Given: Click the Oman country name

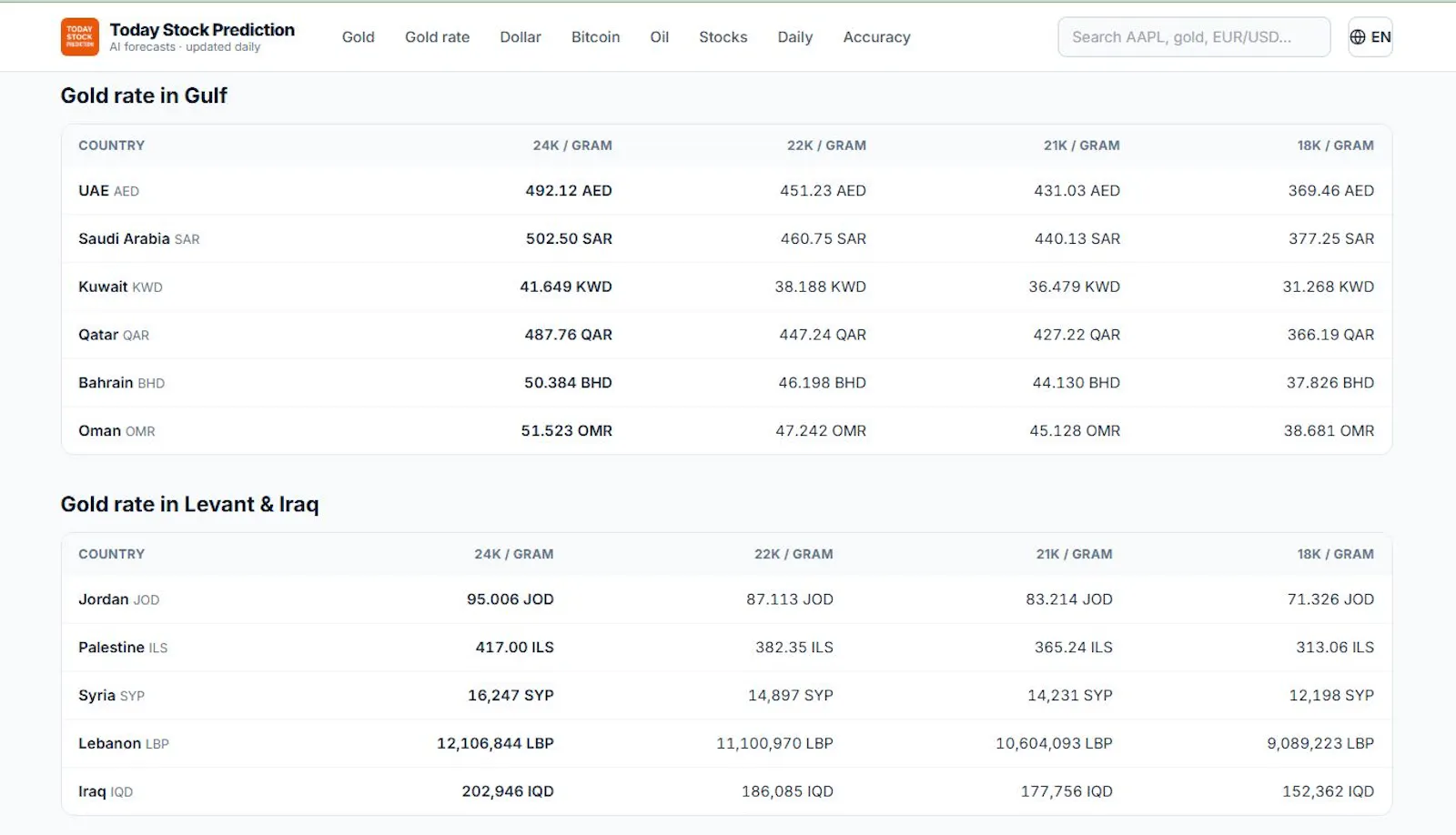Looking at the screenshot, I should [99, 431].
